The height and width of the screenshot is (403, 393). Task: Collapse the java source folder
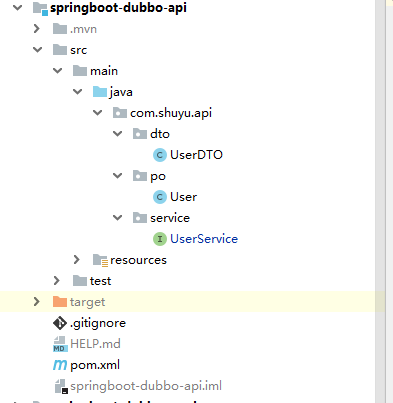77,92
